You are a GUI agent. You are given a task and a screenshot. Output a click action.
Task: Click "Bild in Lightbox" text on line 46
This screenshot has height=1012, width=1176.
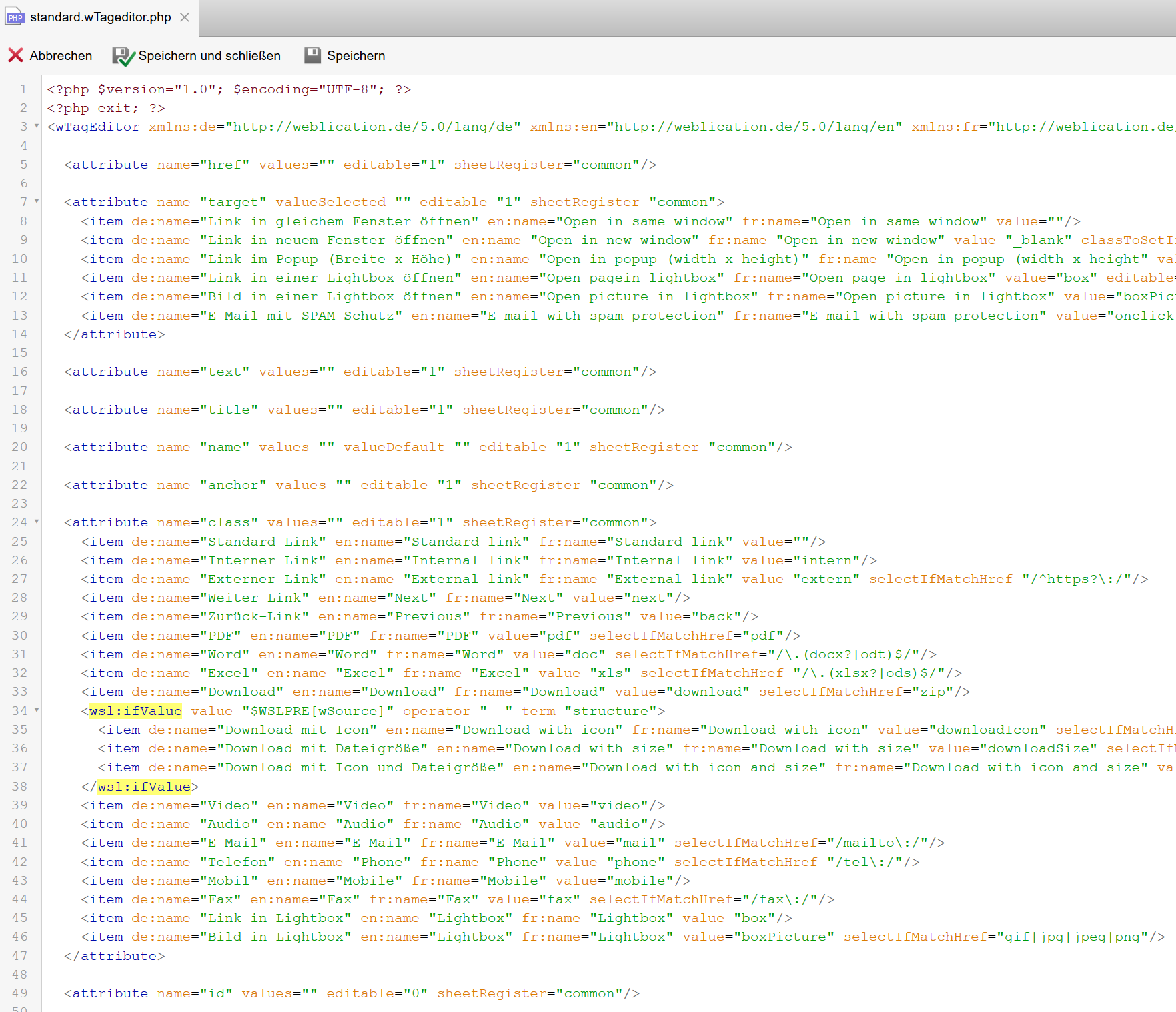275,937
